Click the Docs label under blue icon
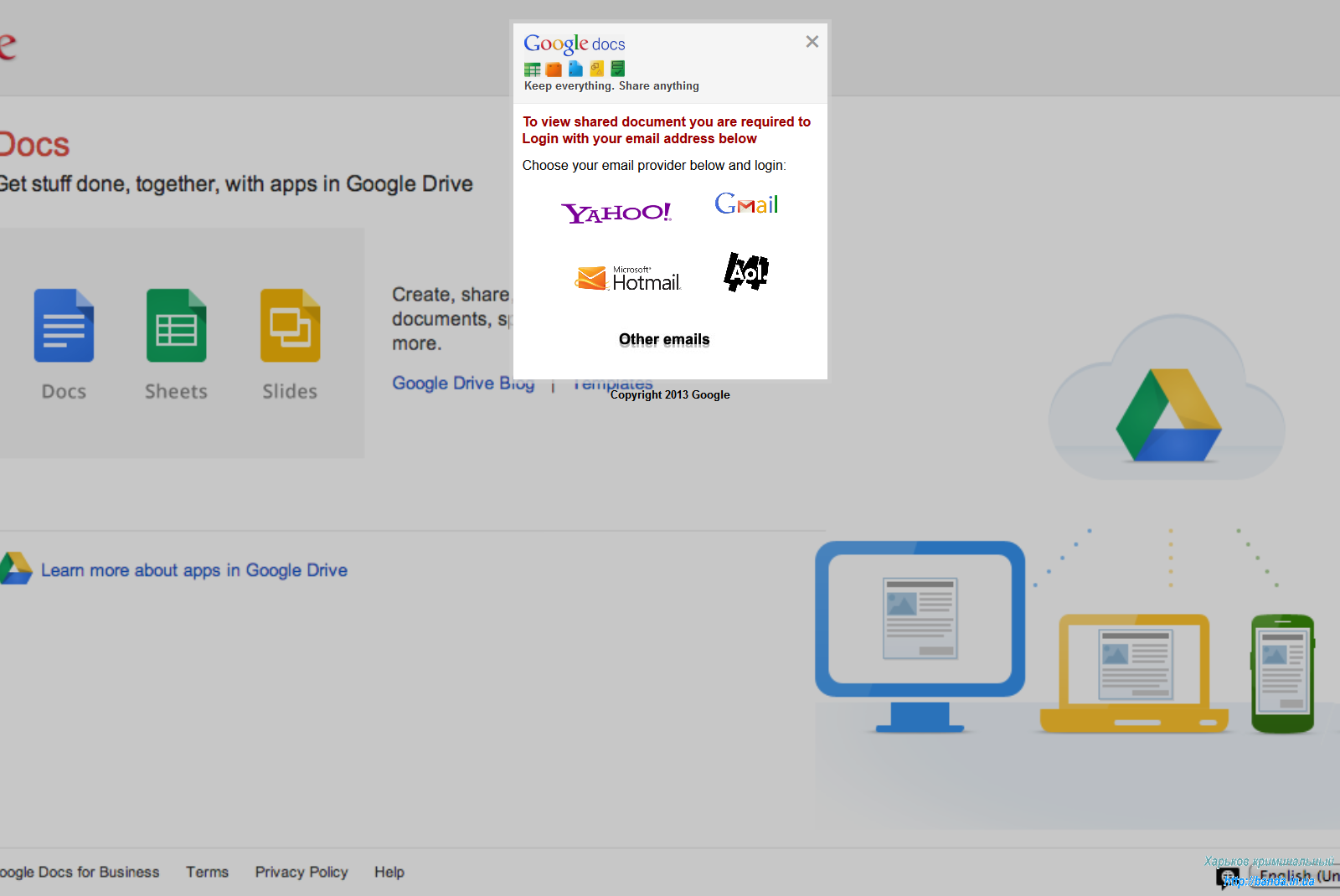The image size is (1340, 896). (64, 391)
